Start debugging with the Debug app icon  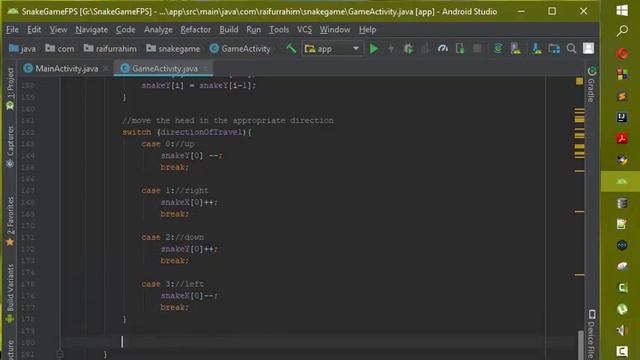(x=408, y=49)
